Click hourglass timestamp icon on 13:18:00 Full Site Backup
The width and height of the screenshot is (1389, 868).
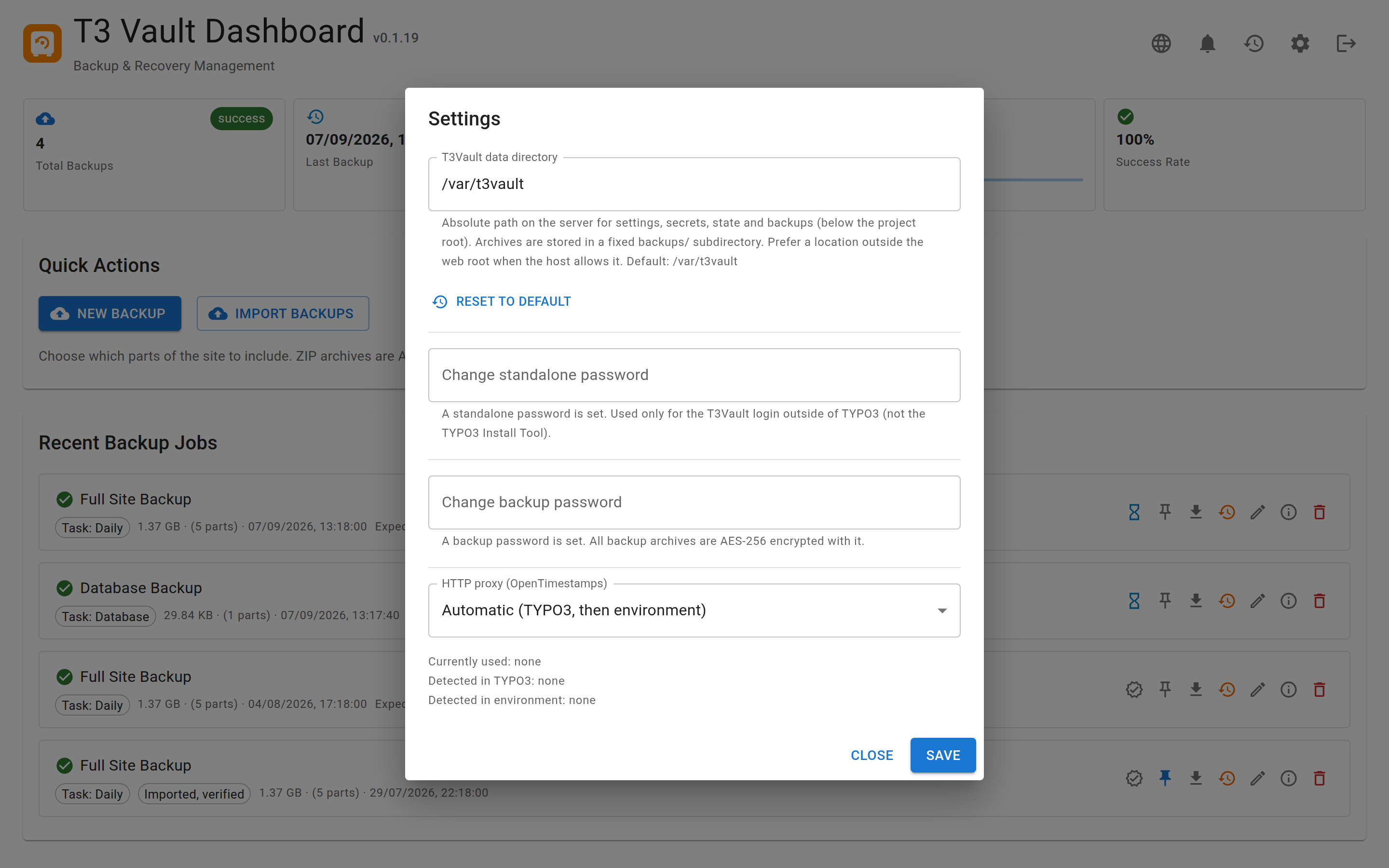(x=1134, y=512)
